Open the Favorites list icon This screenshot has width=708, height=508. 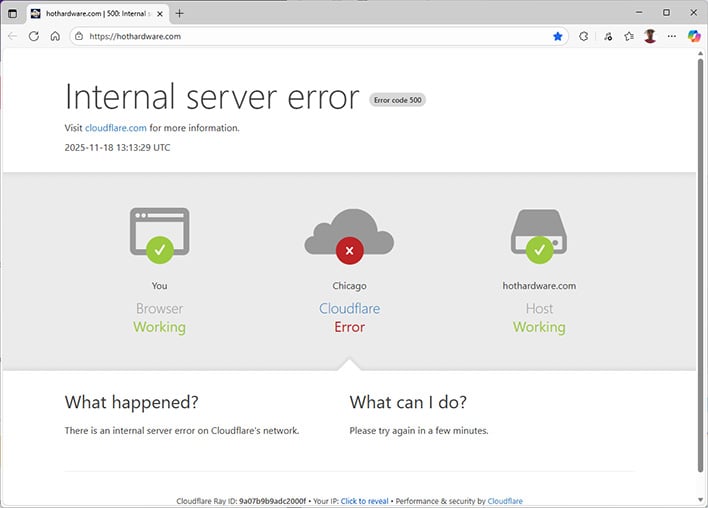point(629,36)
